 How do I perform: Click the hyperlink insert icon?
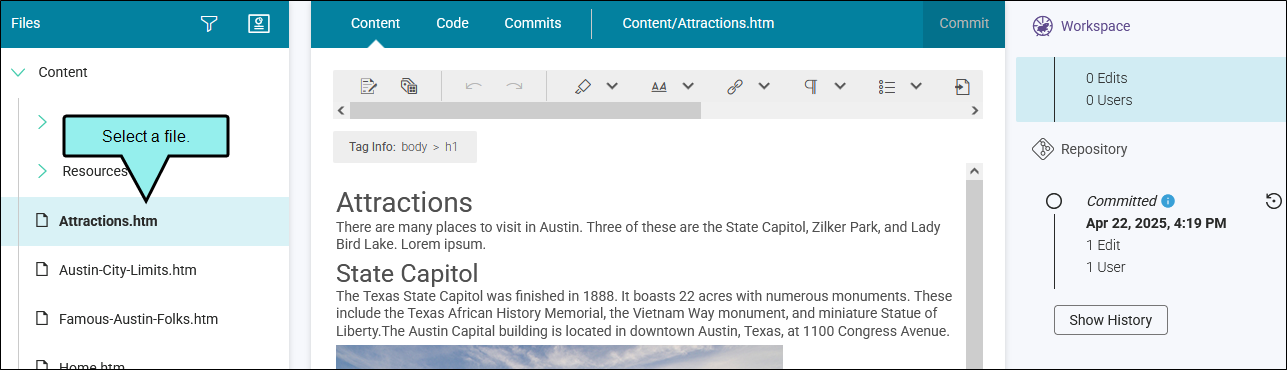(735, 86)
